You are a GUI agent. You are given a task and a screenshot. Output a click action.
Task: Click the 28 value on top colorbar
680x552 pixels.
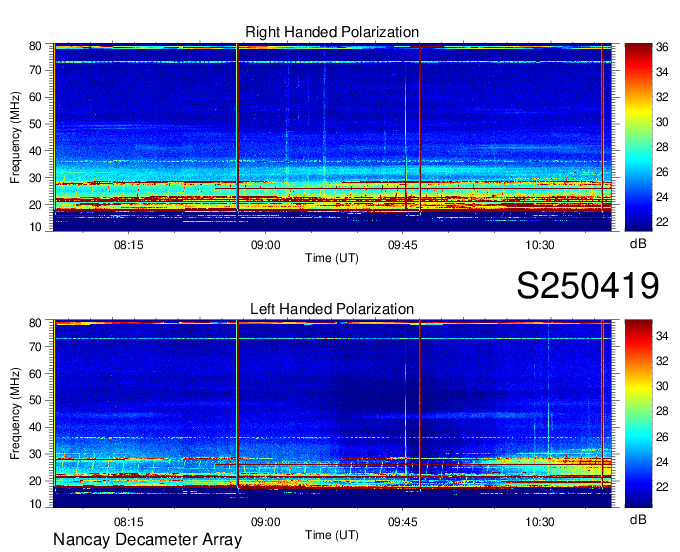click(x=662, y=147)
